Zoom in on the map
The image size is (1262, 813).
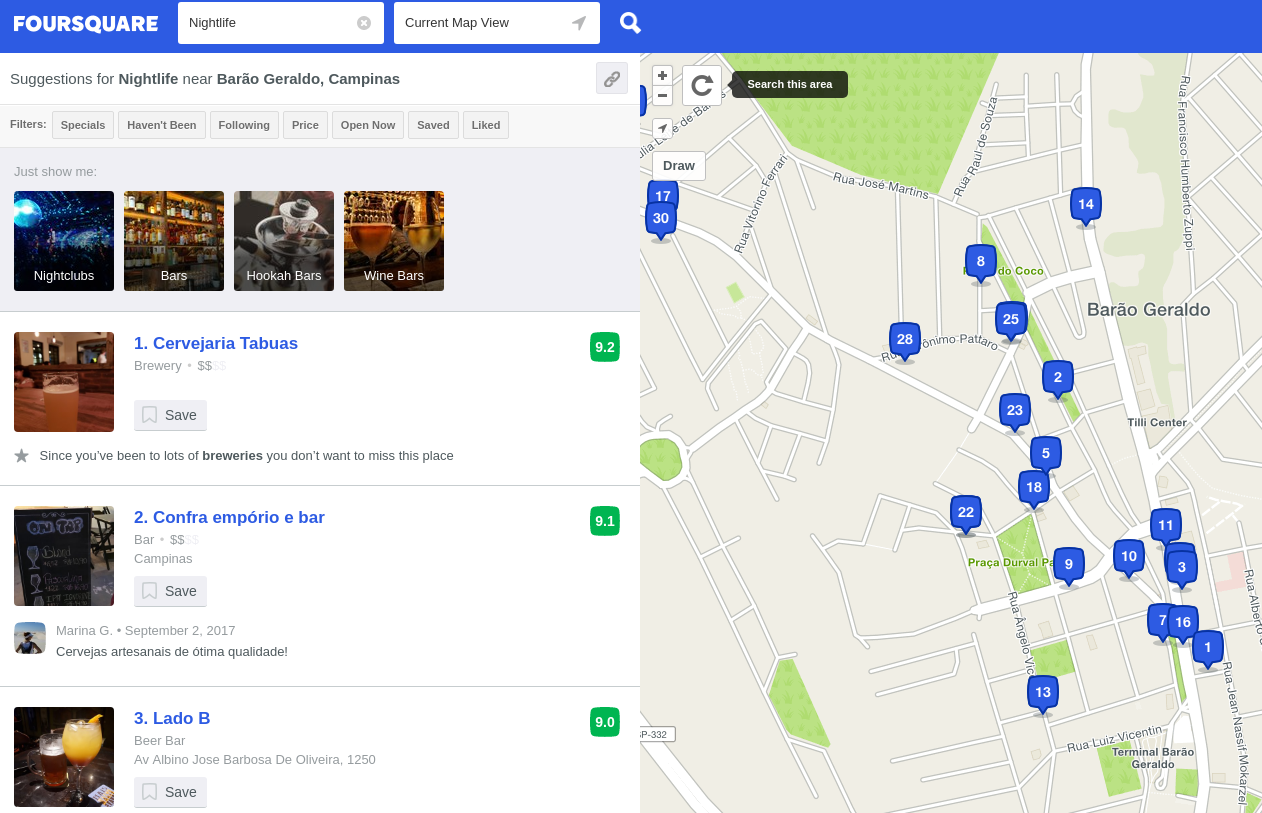pos(662,76)
